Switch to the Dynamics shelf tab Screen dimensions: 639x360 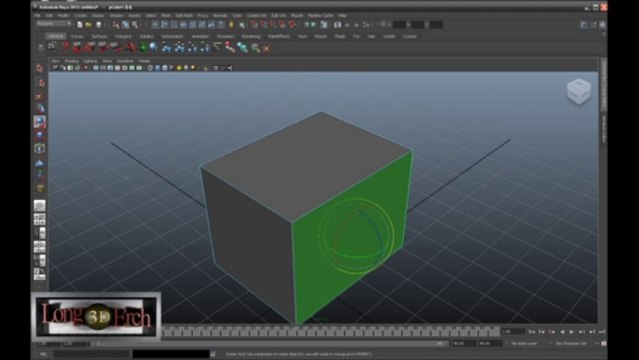click(225, 36)
